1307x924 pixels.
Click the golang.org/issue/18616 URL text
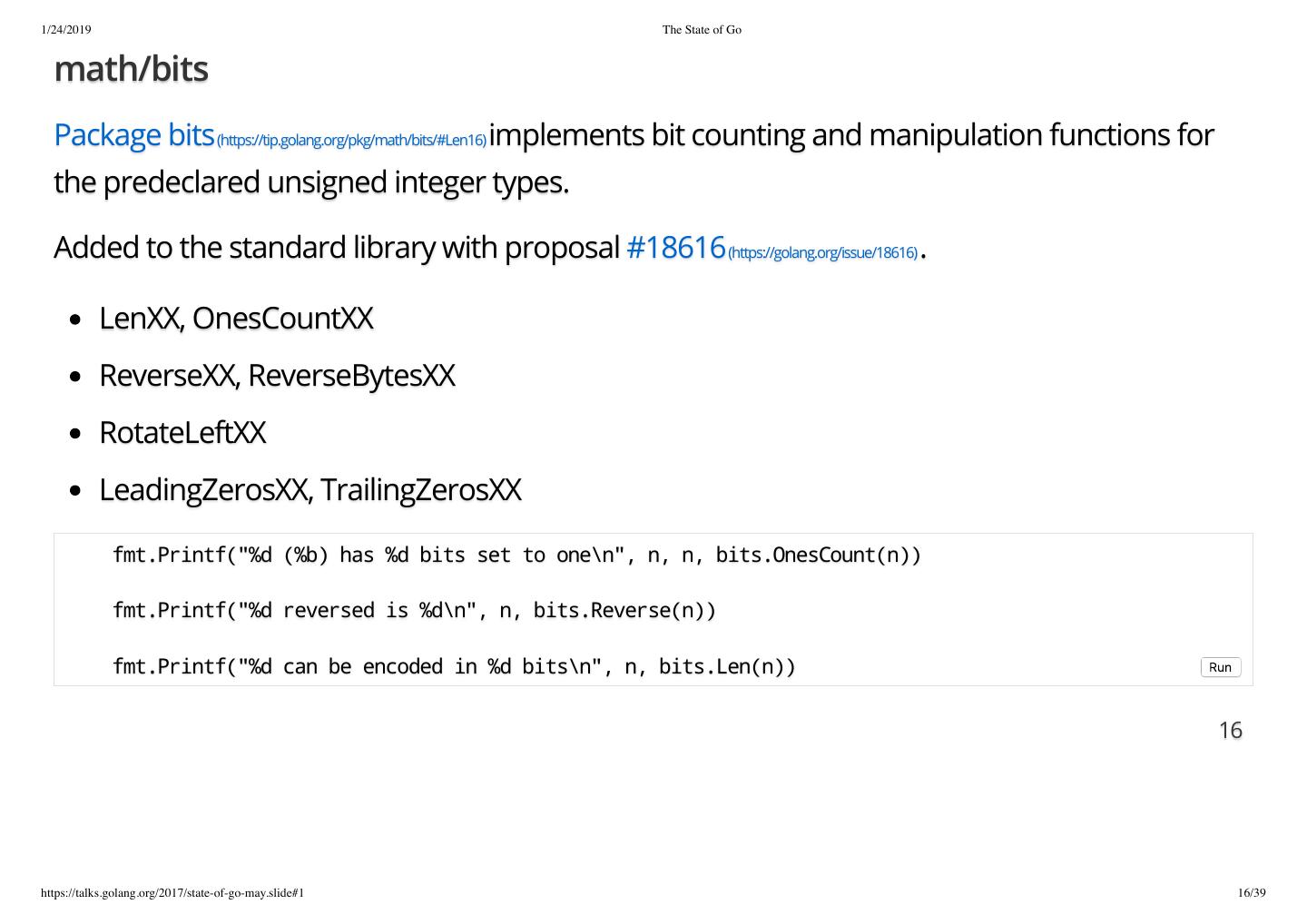click(822, 252)
